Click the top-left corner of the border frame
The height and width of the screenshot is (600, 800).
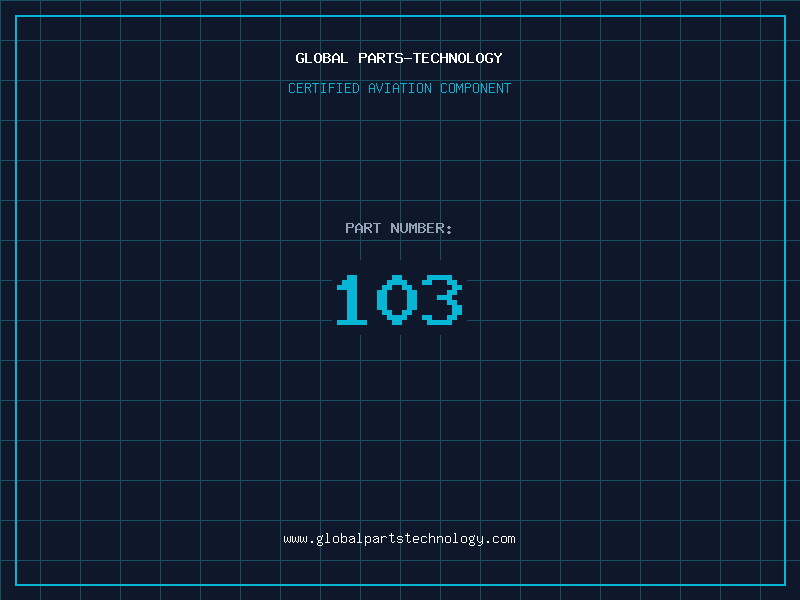16,17
